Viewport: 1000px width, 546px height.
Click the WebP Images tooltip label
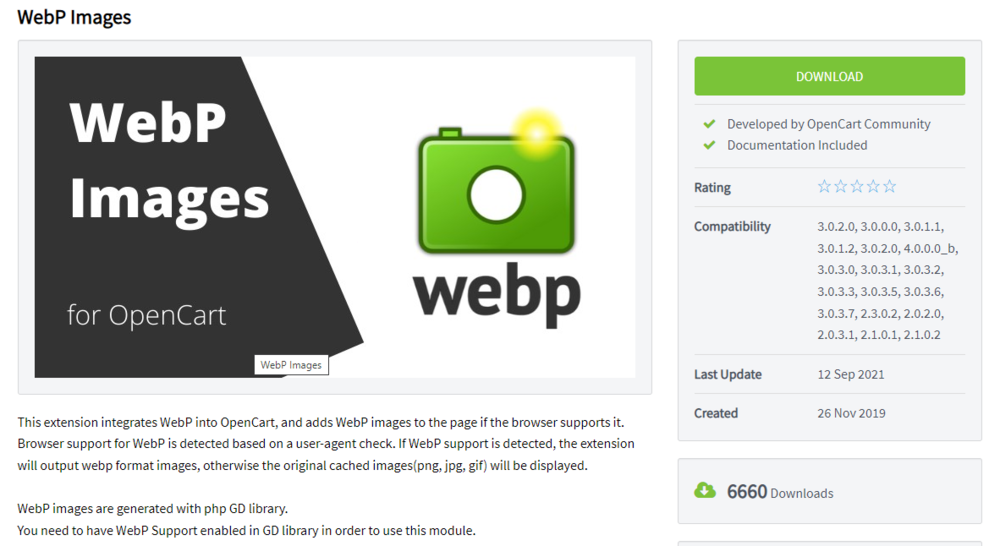291,365
